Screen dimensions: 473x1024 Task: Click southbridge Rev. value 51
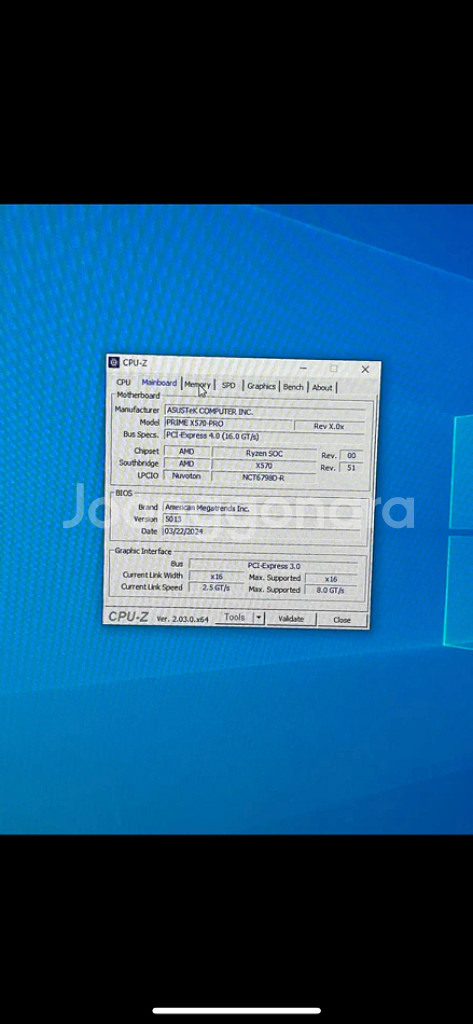351,468
